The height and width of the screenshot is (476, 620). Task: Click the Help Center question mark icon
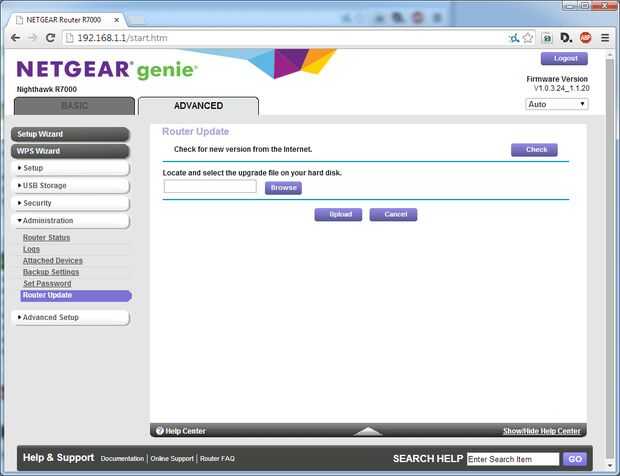(x=160, y=431)
